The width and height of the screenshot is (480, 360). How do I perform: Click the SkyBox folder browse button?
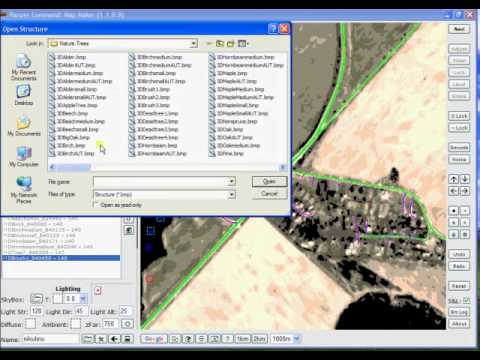pyautogui.click(x=37, y=298)
